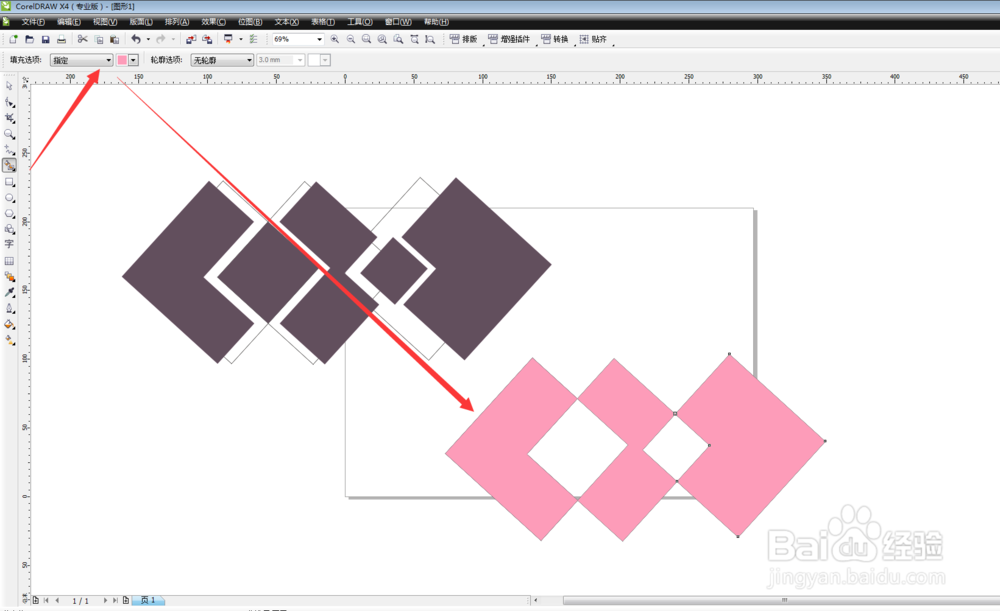The width and height of the screenshot is (1000, 611).
Task: Select the Fill bucket tool
Action: coord(9,325)
